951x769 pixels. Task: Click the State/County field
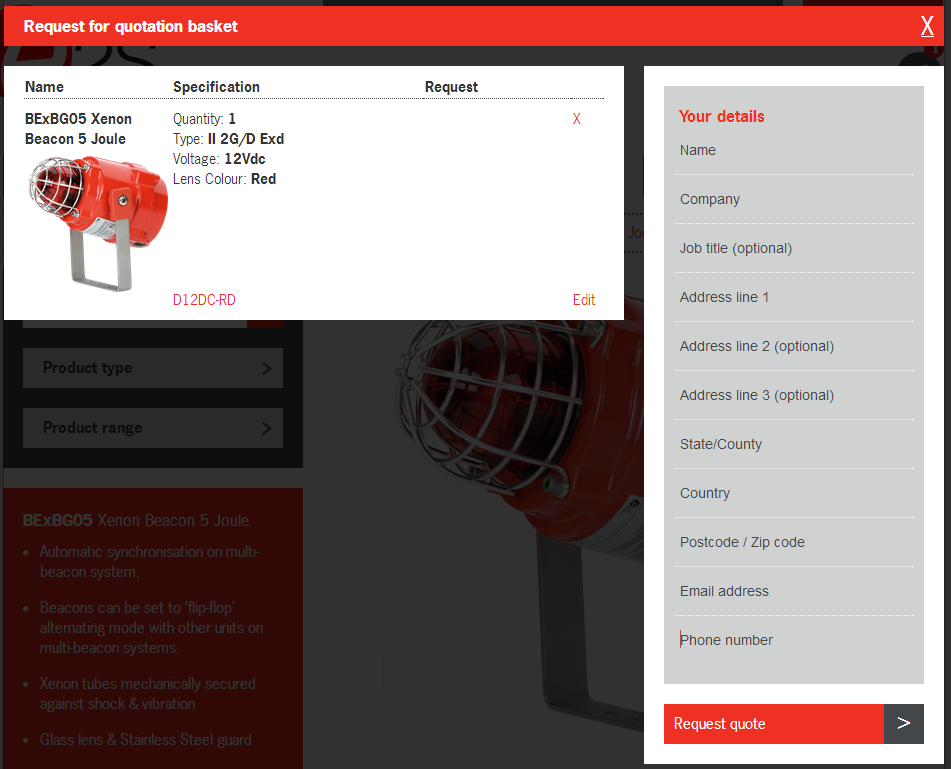[x=795, y=445]
